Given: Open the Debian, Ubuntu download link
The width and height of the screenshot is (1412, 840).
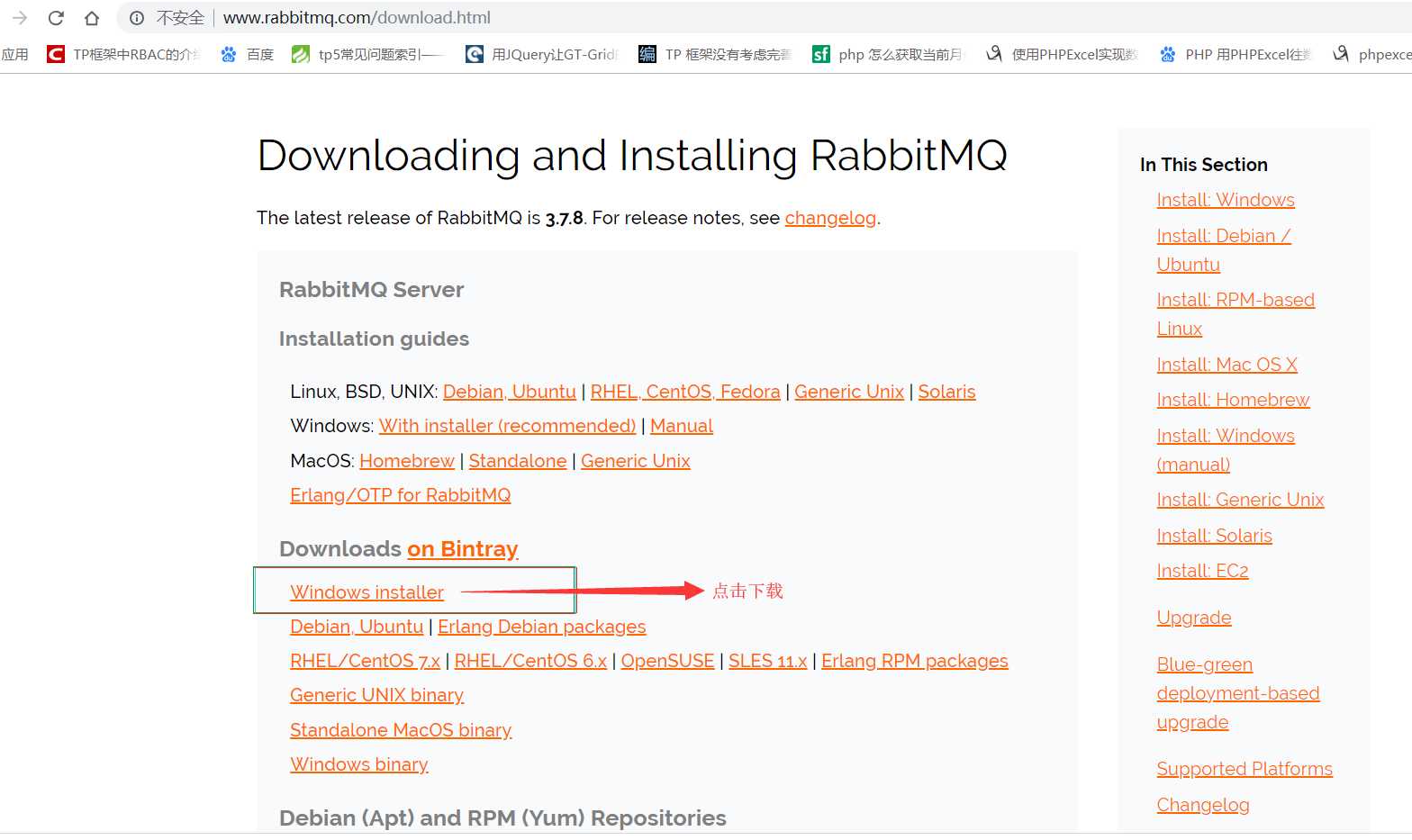Looking at the screenshot, I should pyautogui.click(x=357, y=627).
